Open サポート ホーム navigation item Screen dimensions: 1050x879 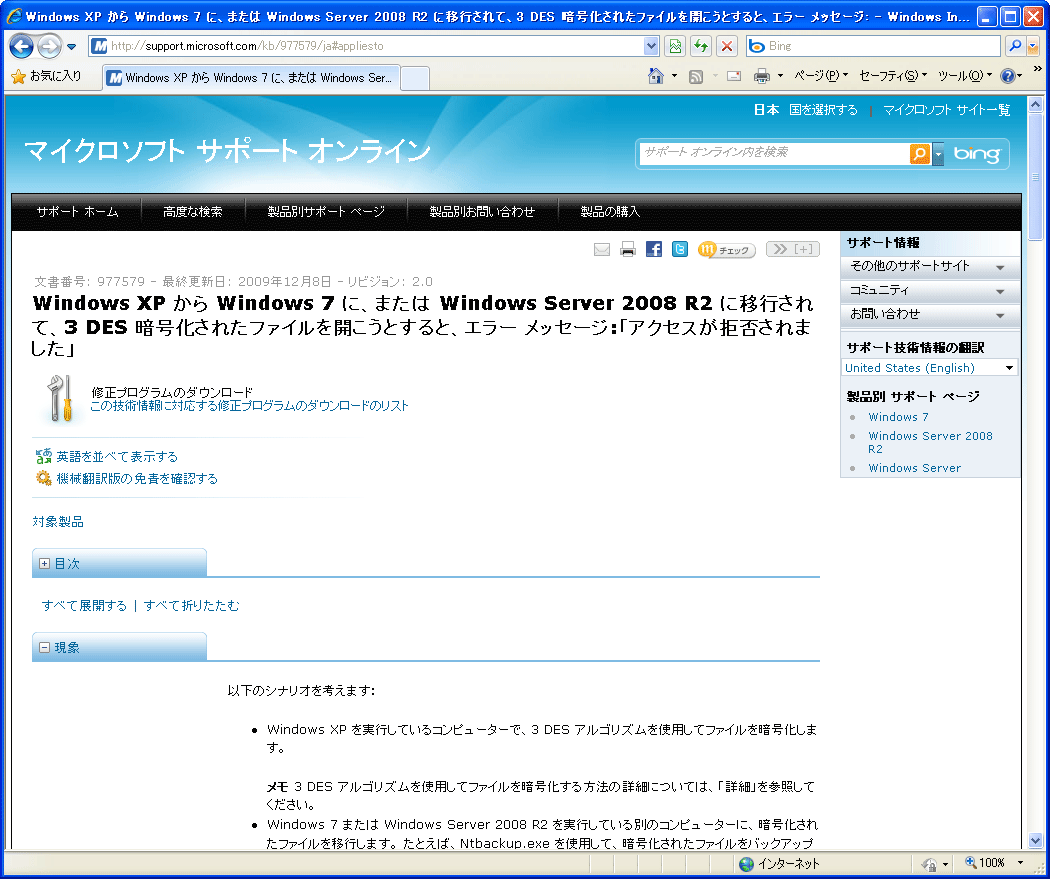tap(77, 212)
